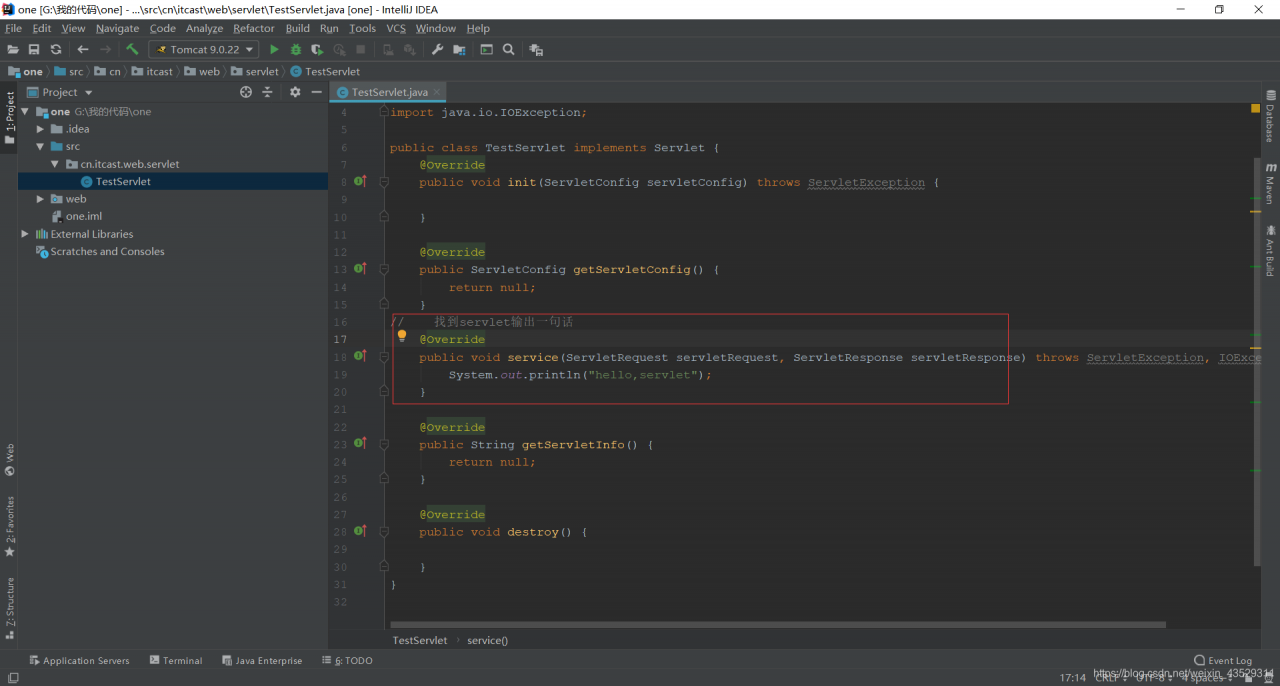
Task: Open the VCS menu
Action: [396, 28]
